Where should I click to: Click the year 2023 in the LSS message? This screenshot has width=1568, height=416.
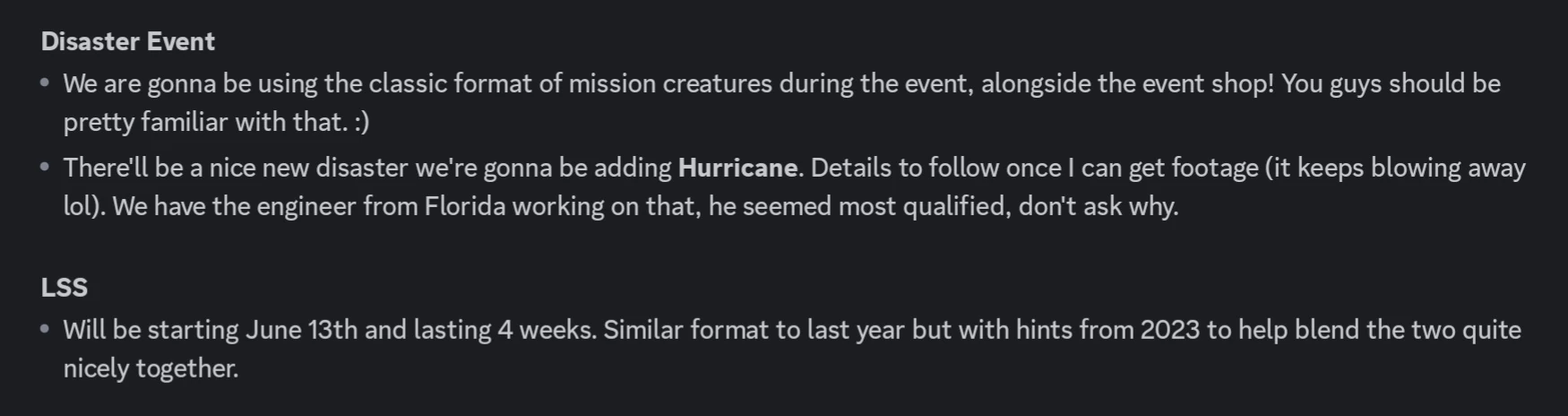point(1169,330)
